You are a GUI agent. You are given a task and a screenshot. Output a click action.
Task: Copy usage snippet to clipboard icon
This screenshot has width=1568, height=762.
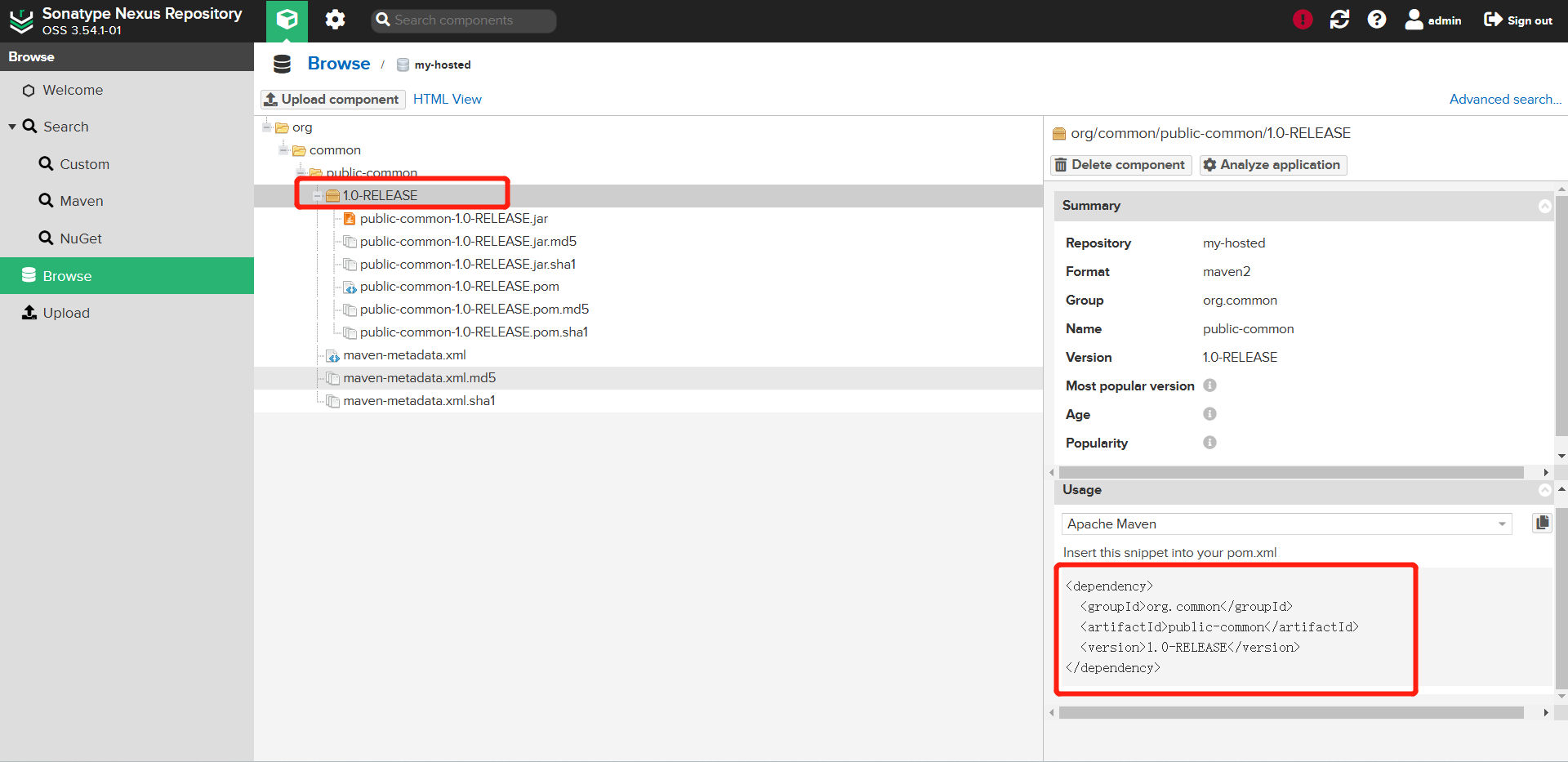(x=1542, y=523)
